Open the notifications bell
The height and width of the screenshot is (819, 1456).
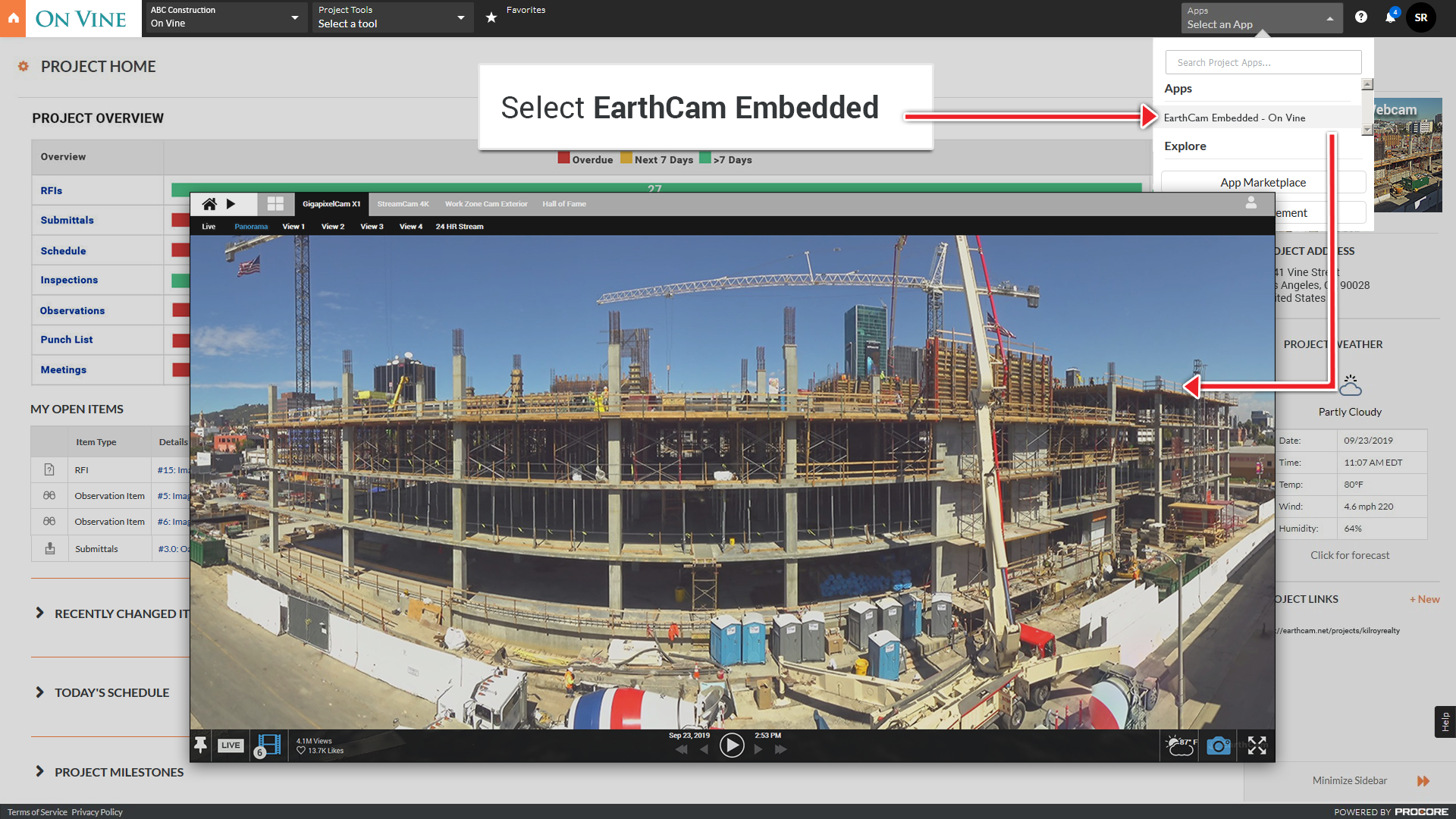(x=1390, y=17)
